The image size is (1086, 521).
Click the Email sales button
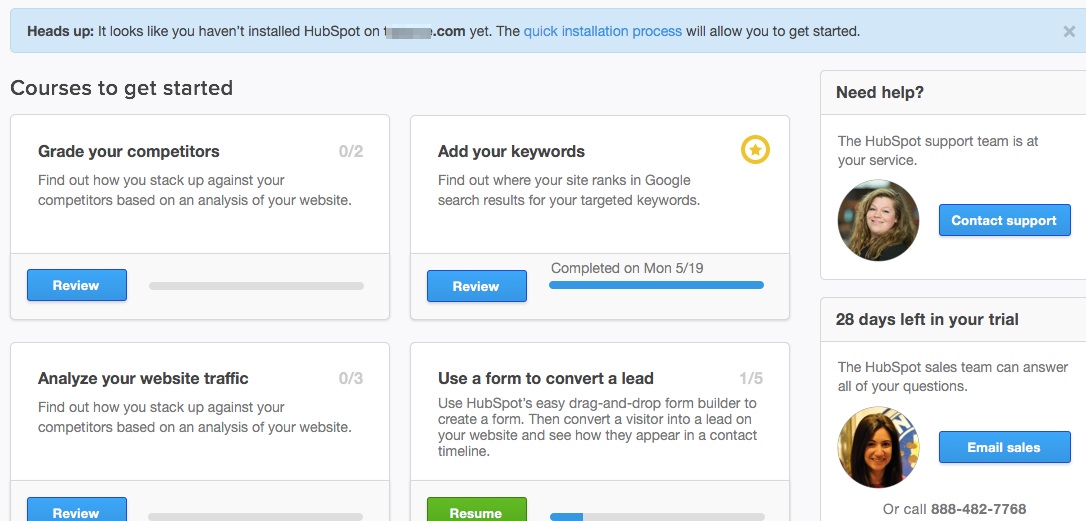tap(1004, 447)
